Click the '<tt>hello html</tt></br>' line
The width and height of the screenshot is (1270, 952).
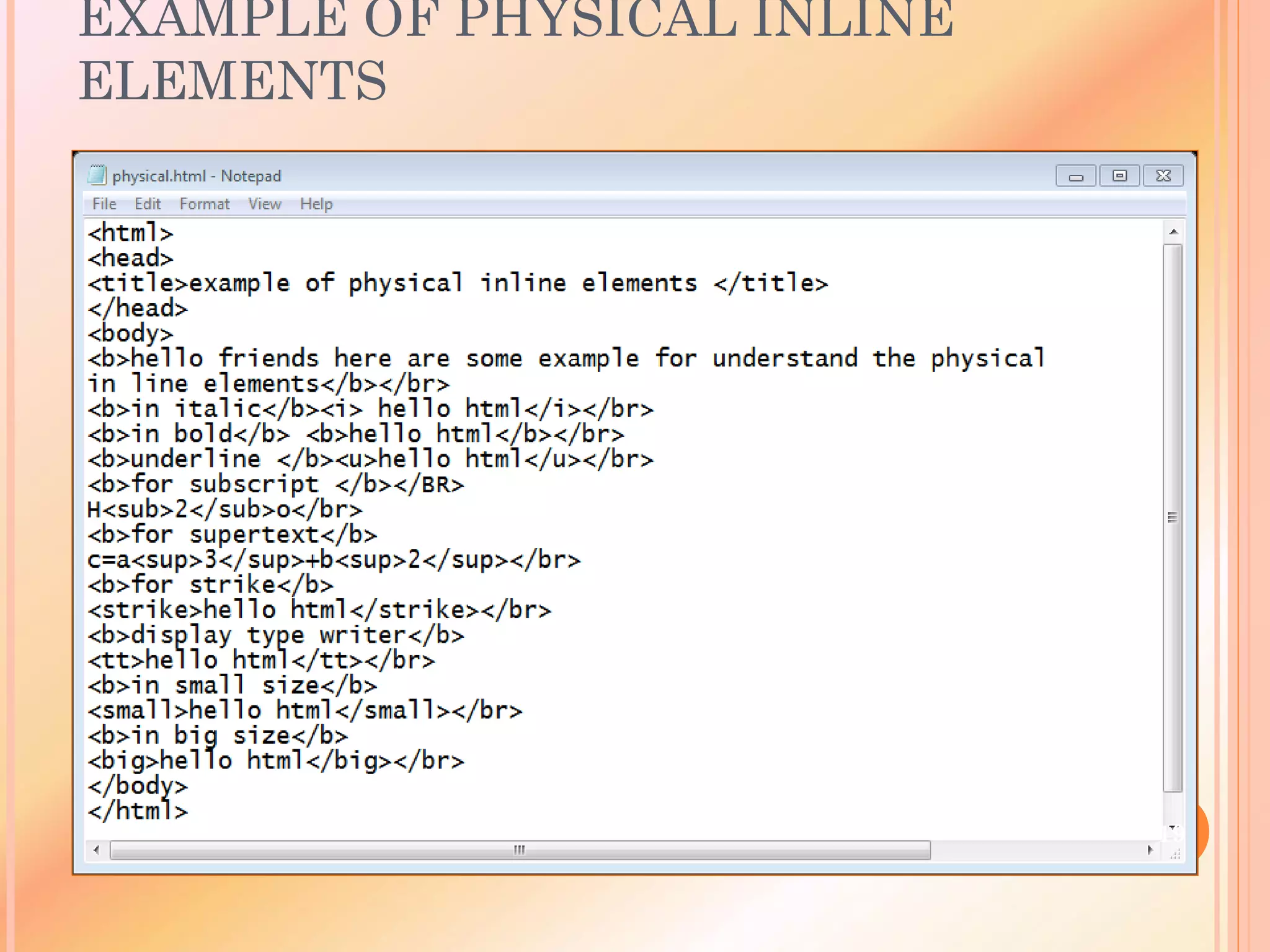click(x=261, y=660)
